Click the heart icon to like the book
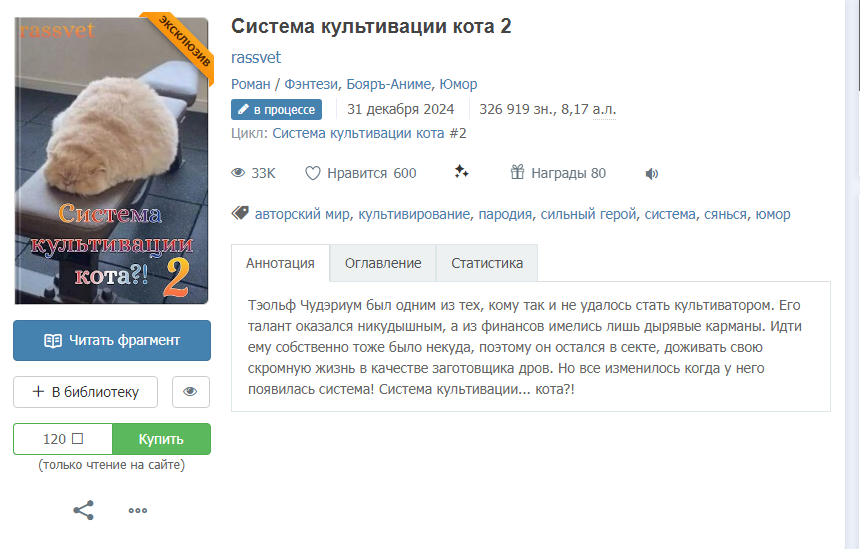This screenshot has width=860, height=549. click(313, 173)
